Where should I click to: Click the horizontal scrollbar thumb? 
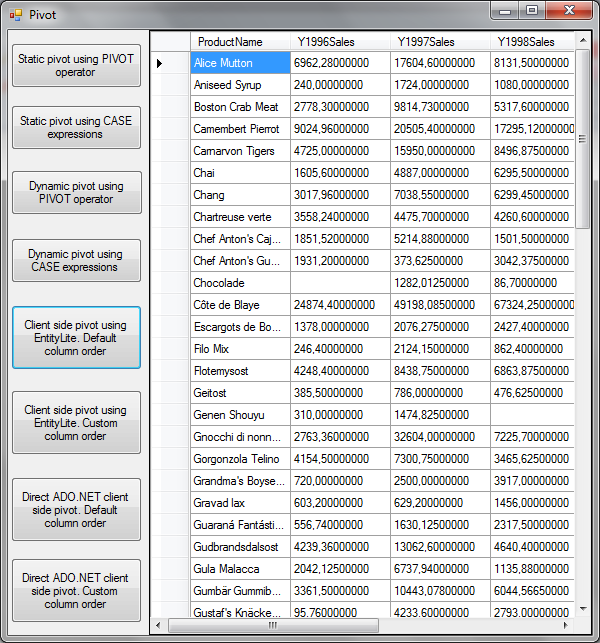273,625
